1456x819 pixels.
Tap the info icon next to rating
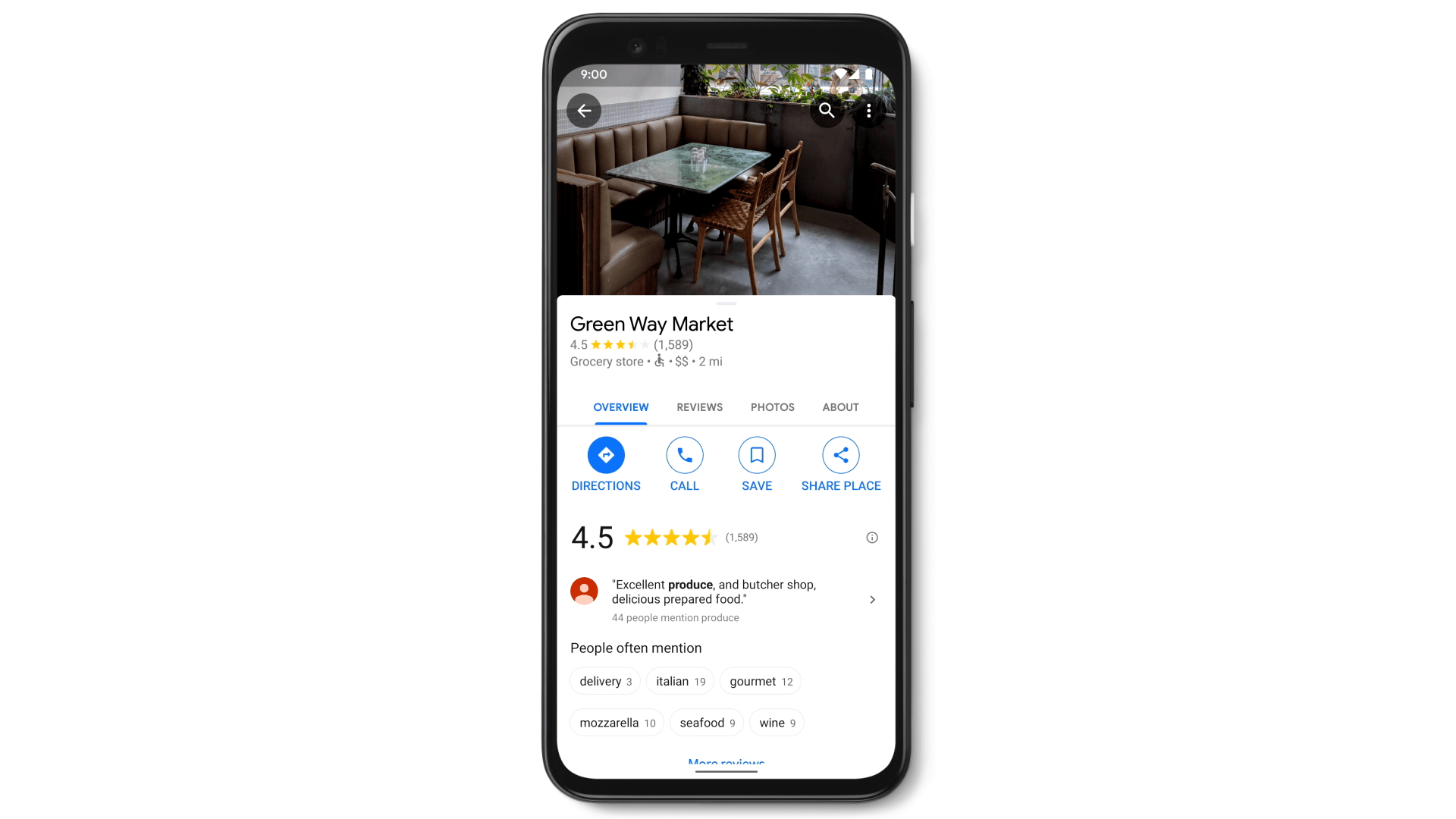(871, 537)
